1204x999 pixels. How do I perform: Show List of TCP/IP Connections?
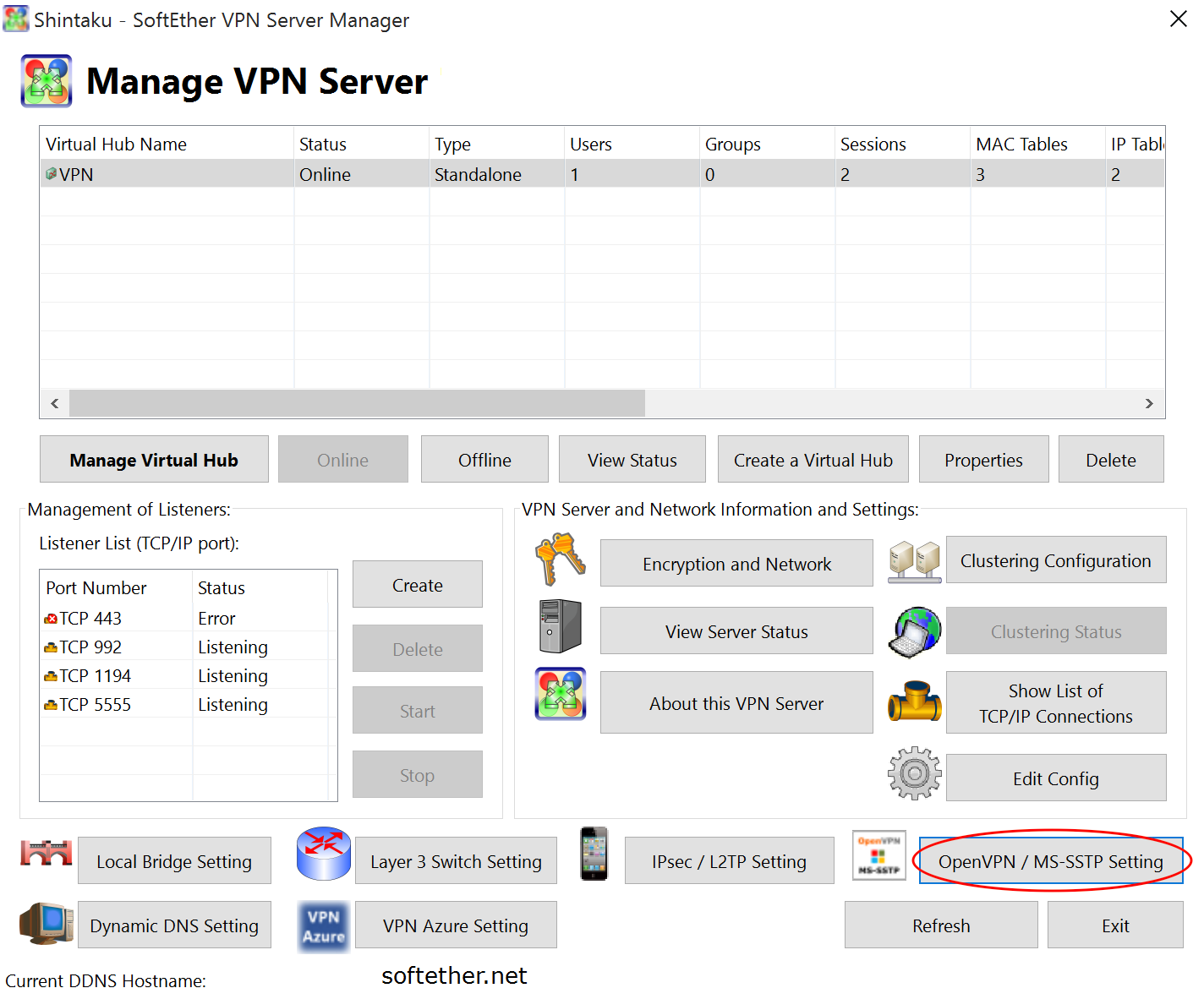coord(1056,702)
